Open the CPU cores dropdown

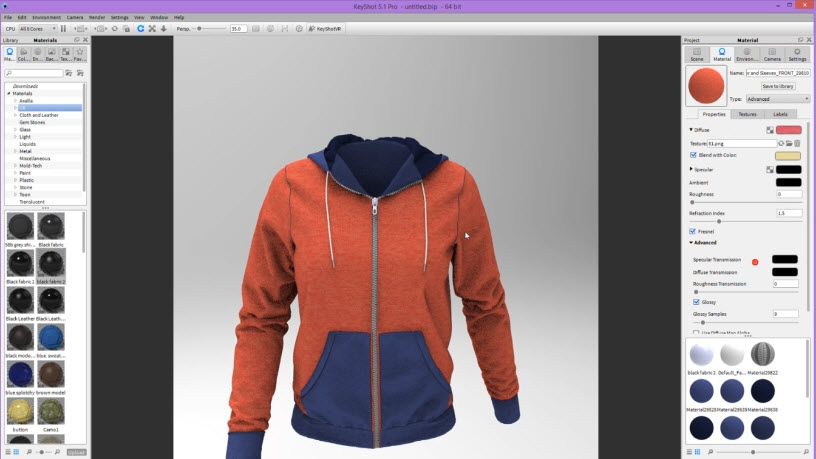[x=37, y=29]
